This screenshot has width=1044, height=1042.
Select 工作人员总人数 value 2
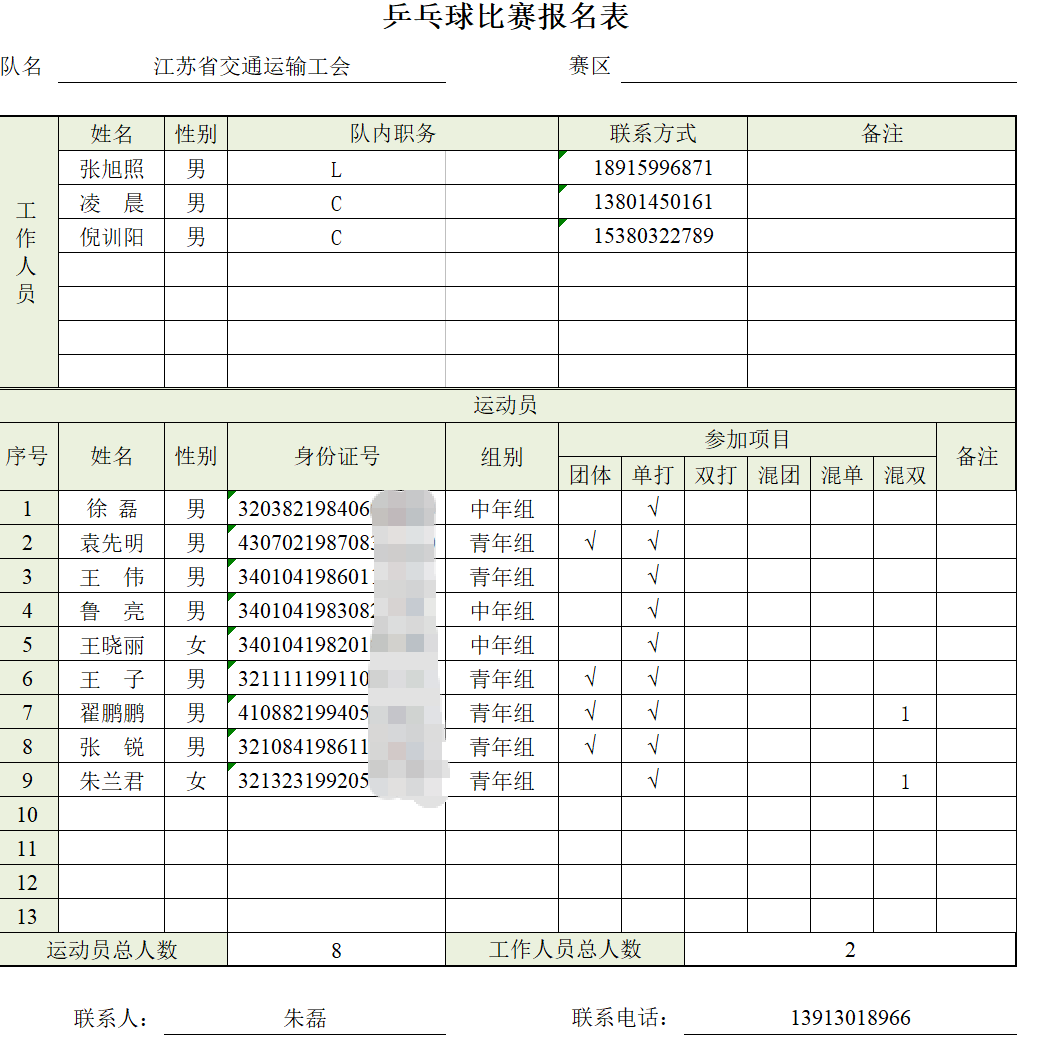tap(850, 949)
